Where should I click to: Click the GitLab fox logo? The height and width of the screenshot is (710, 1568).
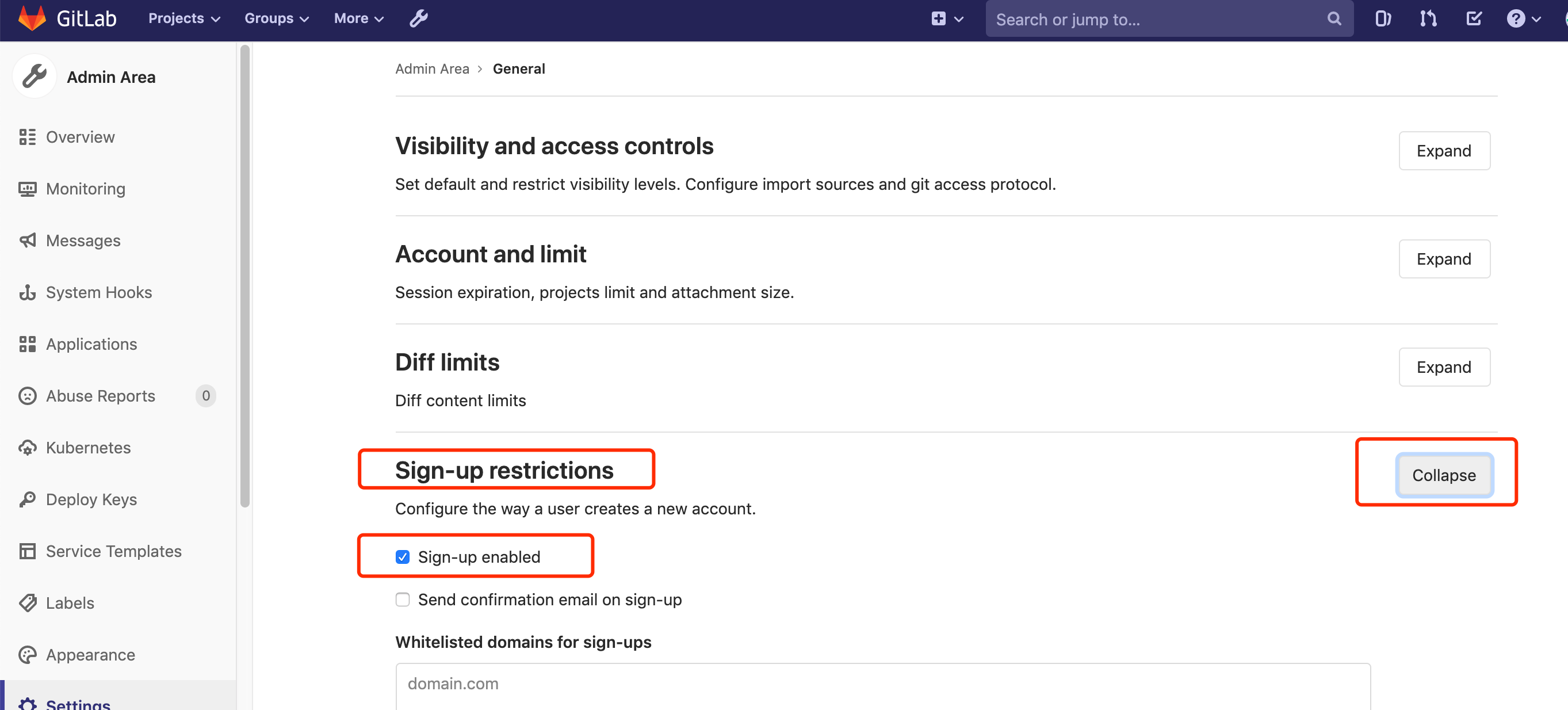click(x=32, y=18)
